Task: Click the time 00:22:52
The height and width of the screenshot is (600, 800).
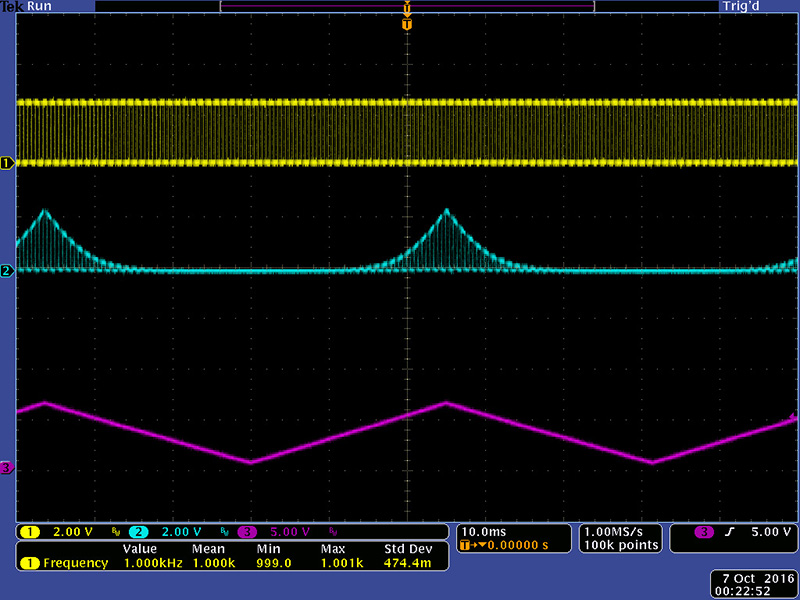Action: tap(742, 591)
